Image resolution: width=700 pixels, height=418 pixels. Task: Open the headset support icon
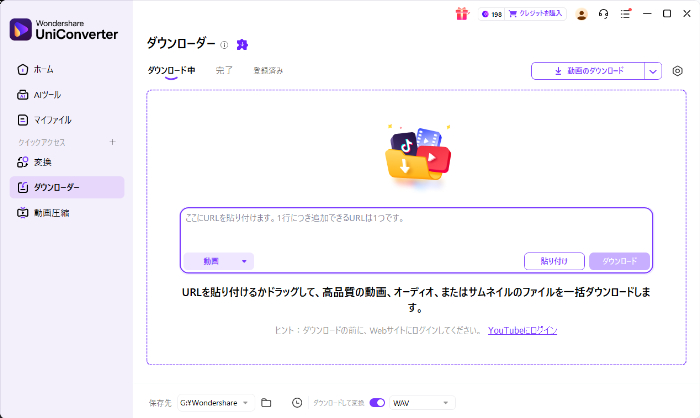pyautogui.click(x=603, y=14)
